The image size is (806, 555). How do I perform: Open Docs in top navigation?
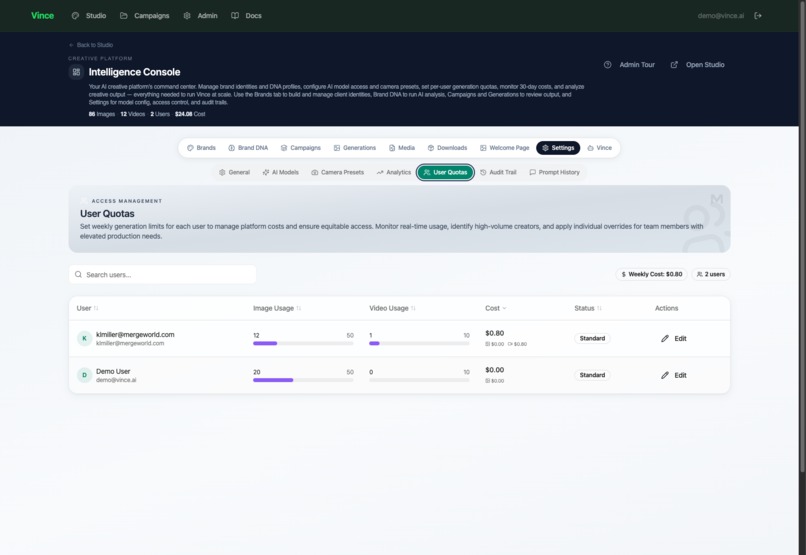(246, 15)
